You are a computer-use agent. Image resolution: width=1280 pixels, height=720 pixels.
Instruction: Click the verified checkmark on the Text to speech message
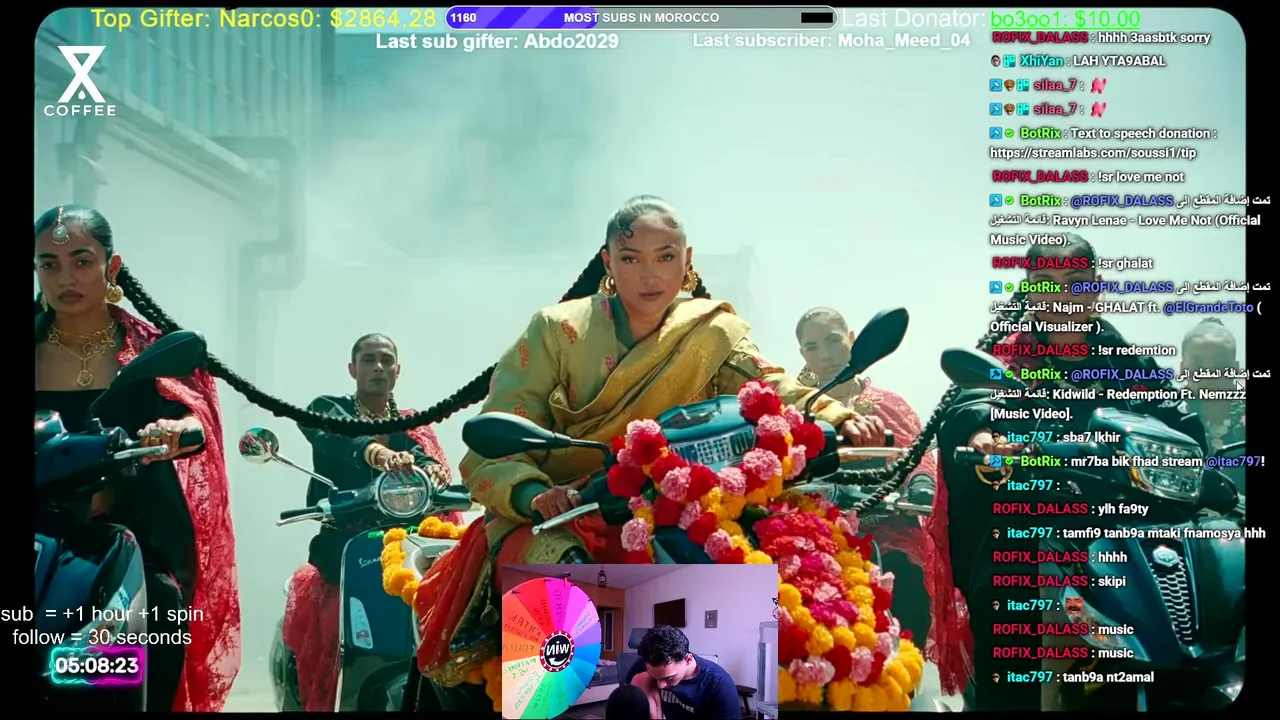1010,133
